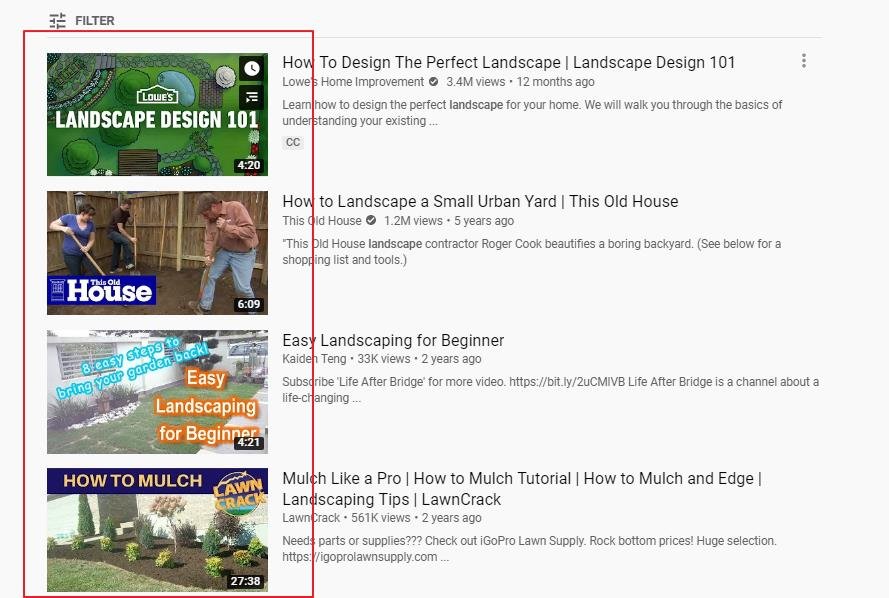Open title Easy Landscaping for Beginner
The width and height of the screenshot is (889, 598).
click(x=393, y=340)
